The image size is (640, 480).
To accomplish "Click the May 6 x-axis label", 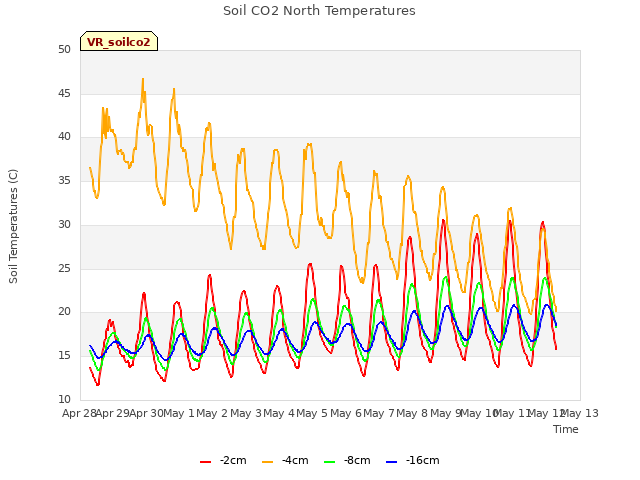I will [x=346, y=413].
